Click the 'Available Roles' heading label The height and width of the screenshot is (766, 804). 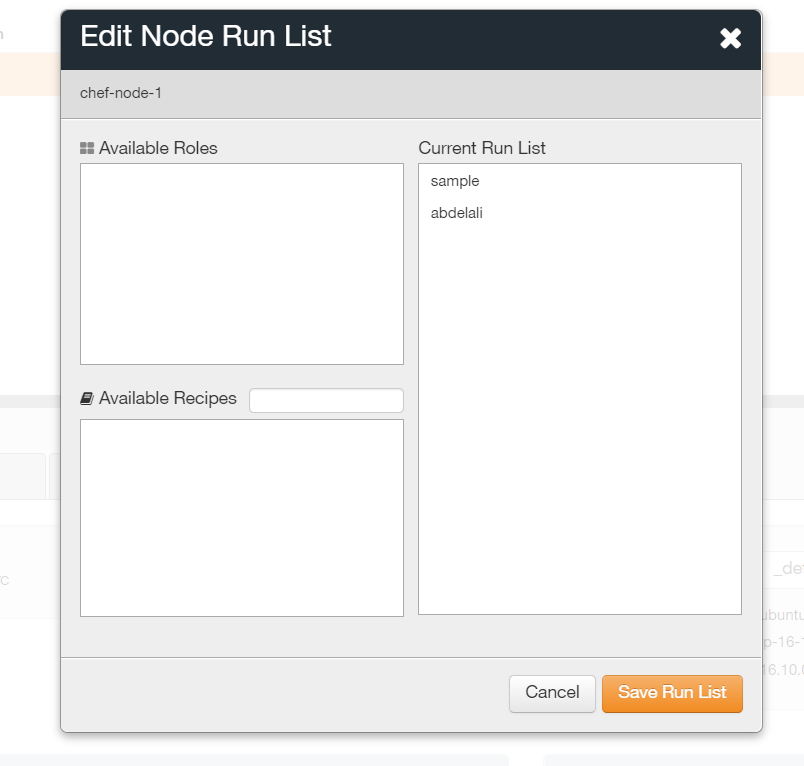pyautogui.click(x=156, y=147)
